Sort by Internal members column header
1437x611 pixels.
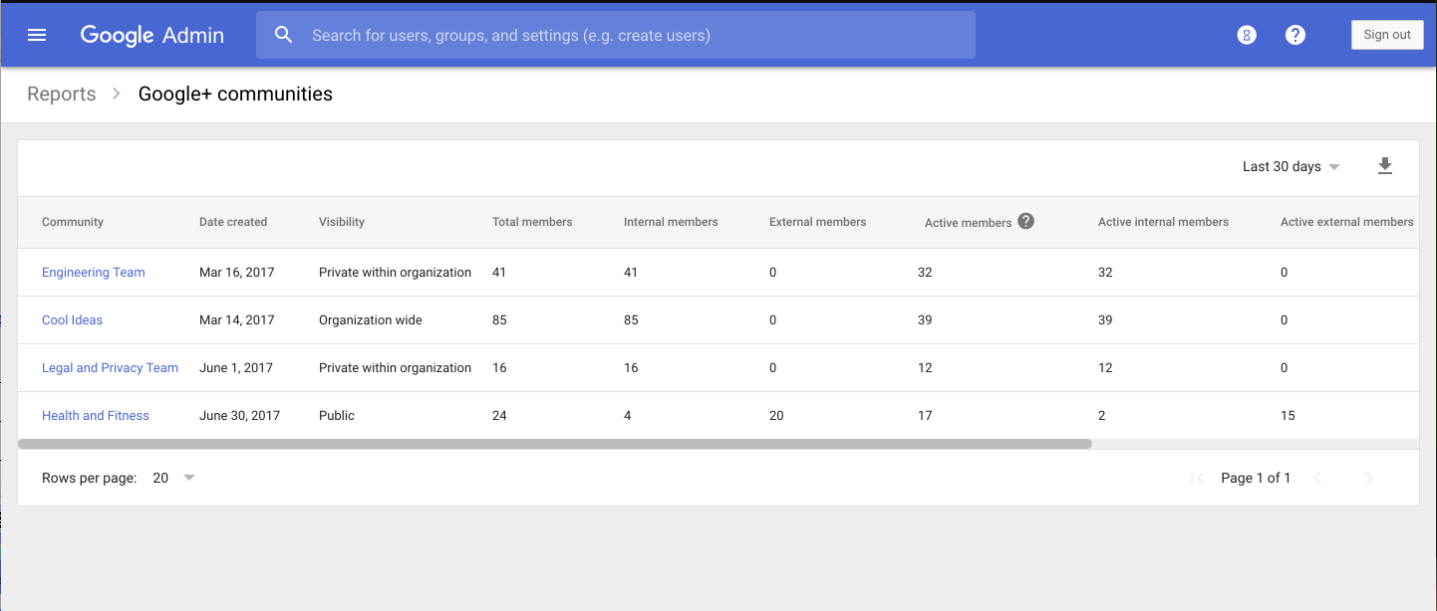click(x=671, y=222)
